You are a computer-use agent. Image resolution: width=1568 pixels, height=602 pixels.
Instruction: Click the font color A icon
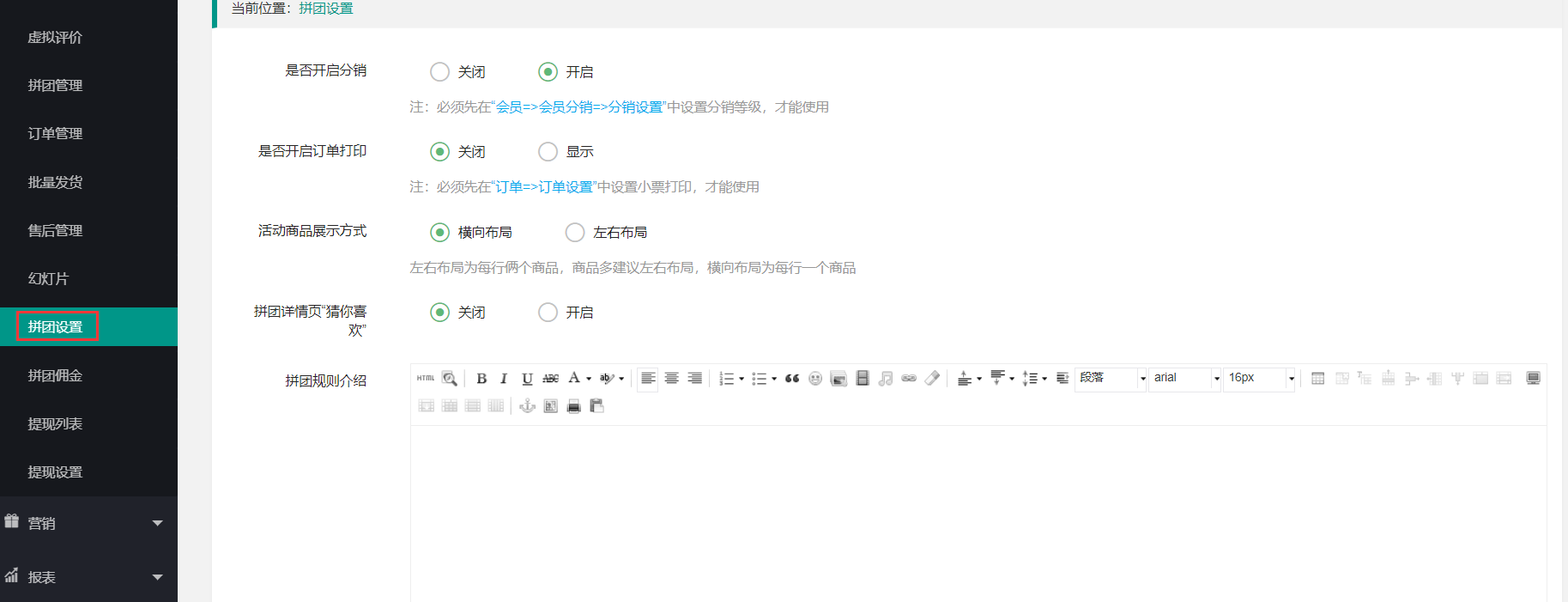(x=574, y=379)
